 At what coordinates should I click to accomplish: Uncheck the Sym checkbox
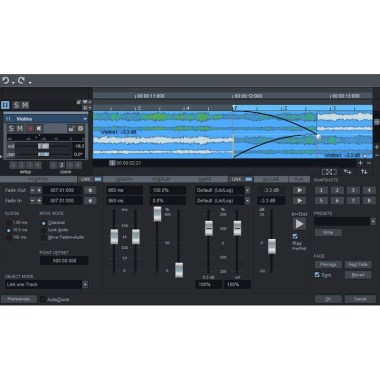[x=317, y=275]
